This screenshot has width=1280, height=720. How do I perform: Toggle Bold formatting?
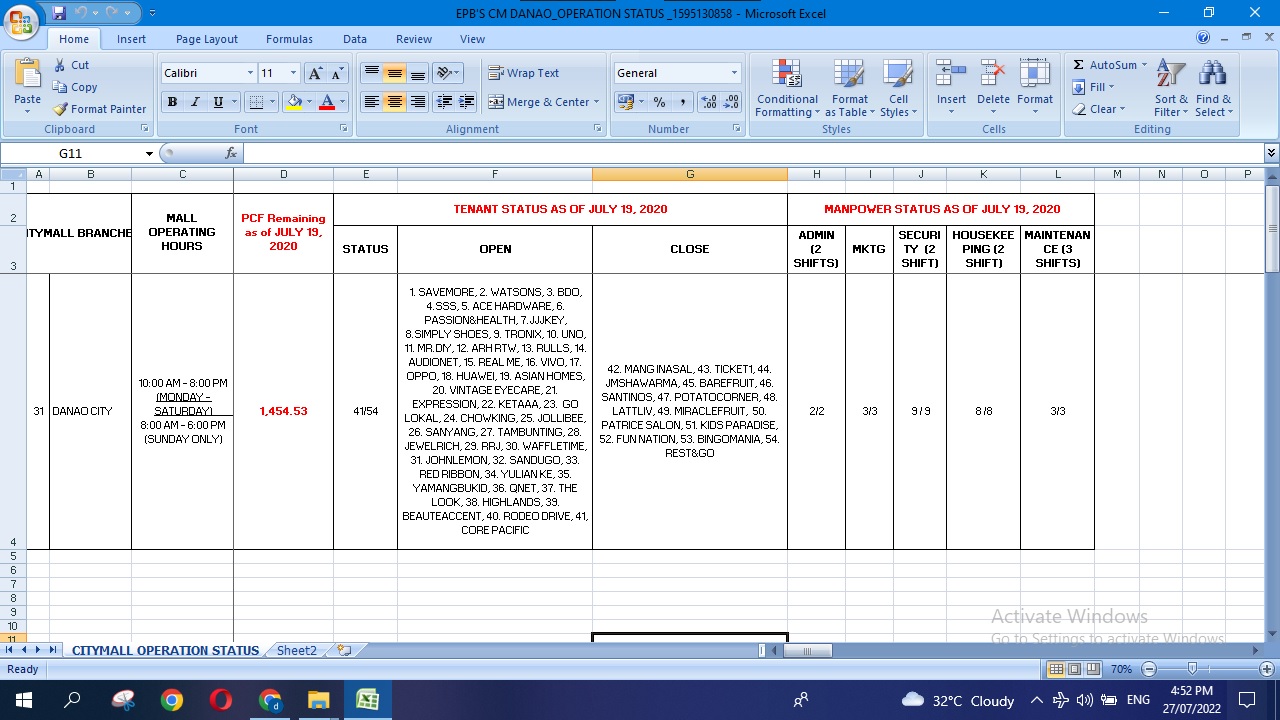pyautogui.click(x=172, y=102)
